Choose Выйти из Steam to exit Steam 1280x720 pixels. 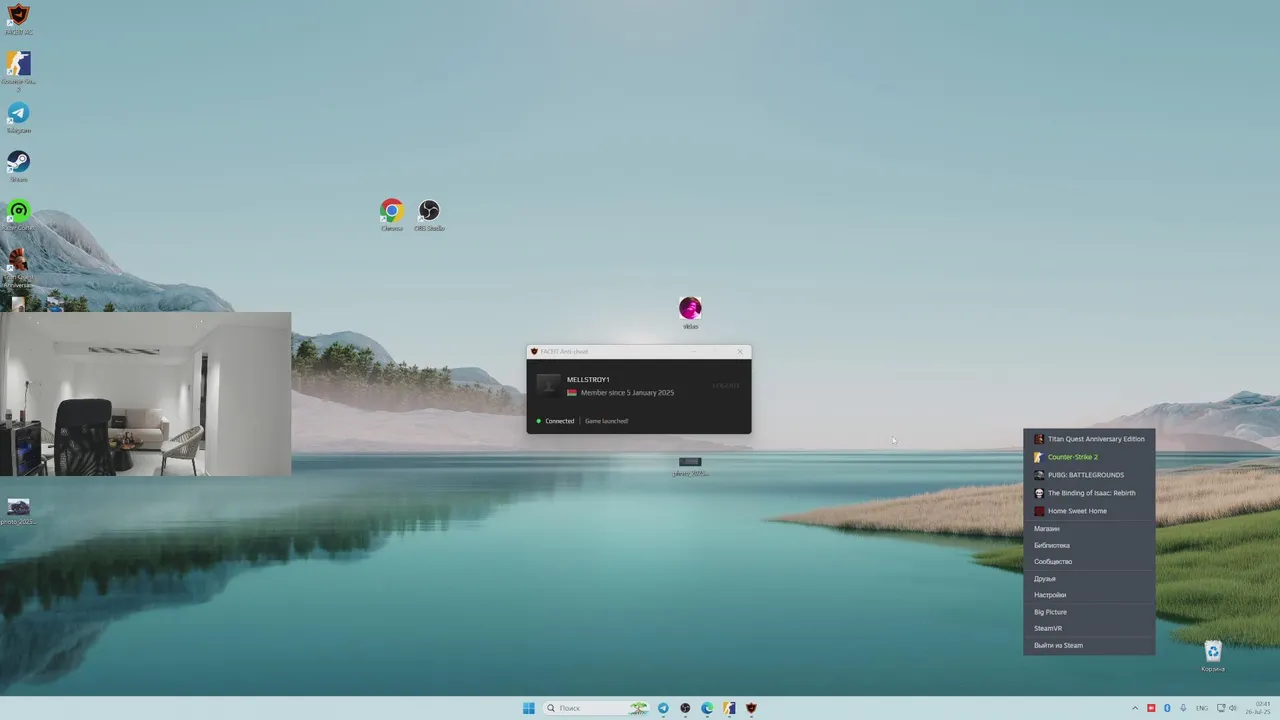tap(1089, 645)
